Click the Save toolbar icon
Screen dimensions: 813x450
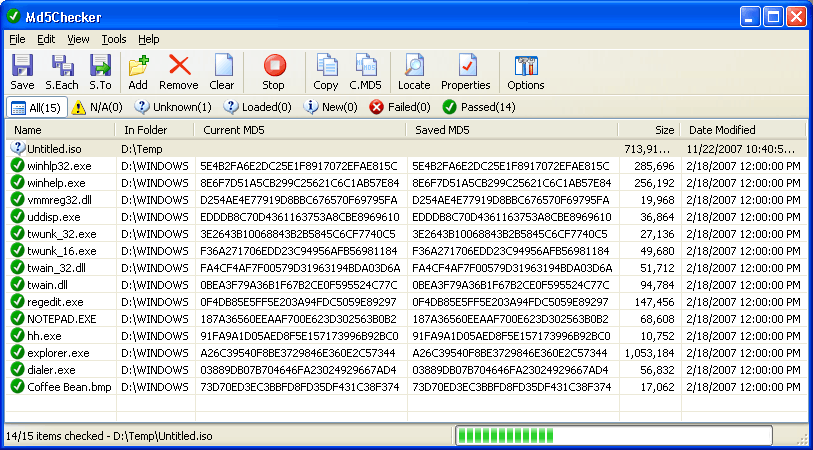(21, 73)
